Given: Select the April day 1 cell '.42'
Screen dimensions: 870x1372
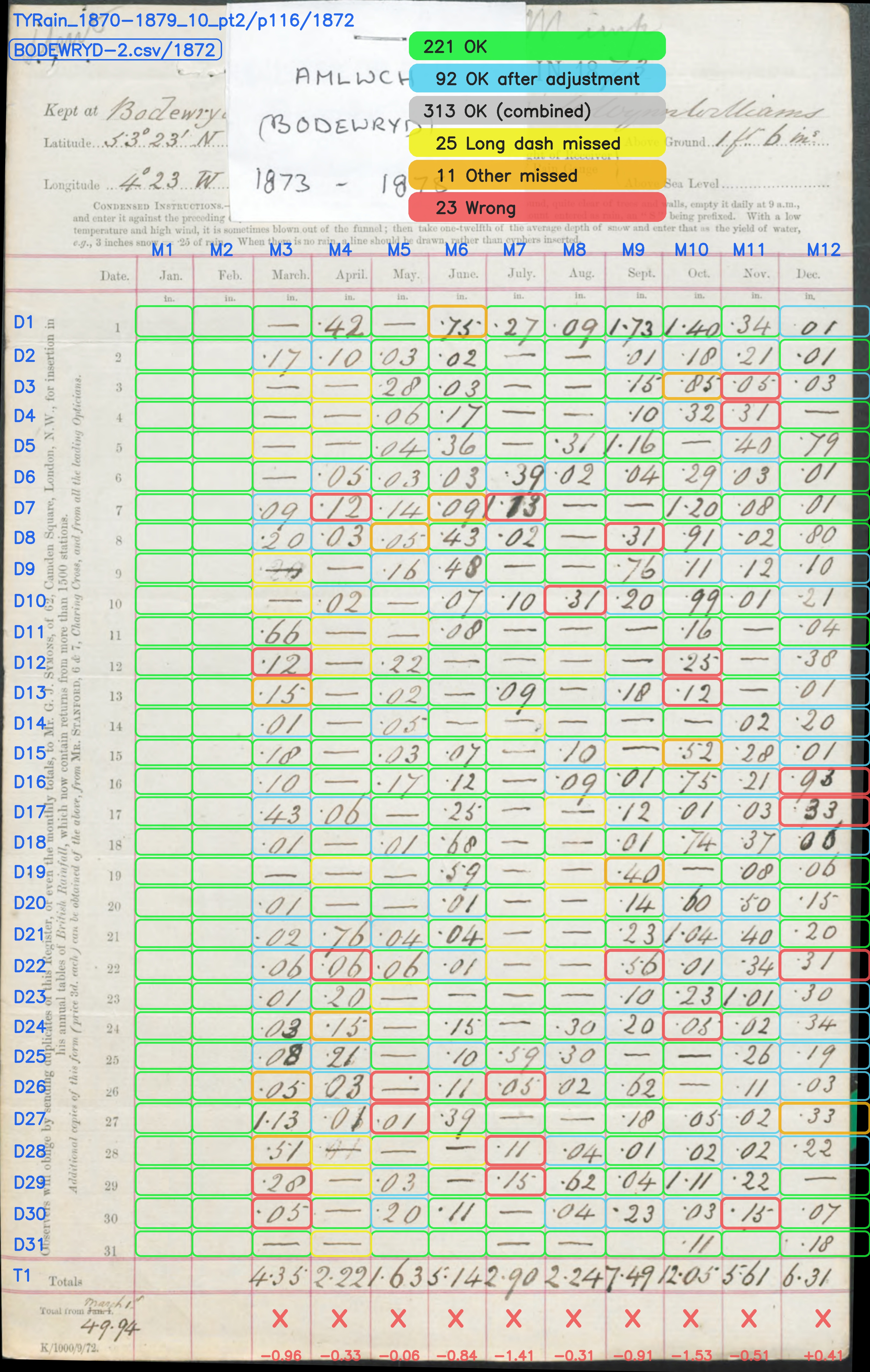Looking at the screenshot, I should (341, 322).
